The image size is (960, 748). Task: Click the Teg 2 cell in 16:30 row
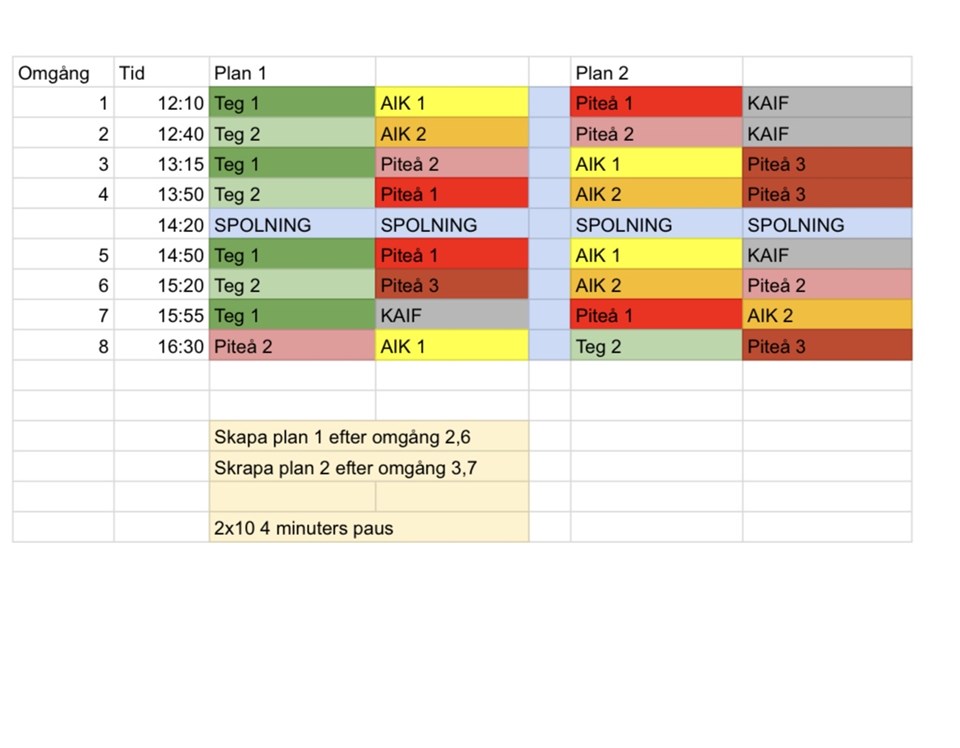[x=656, y=346]
